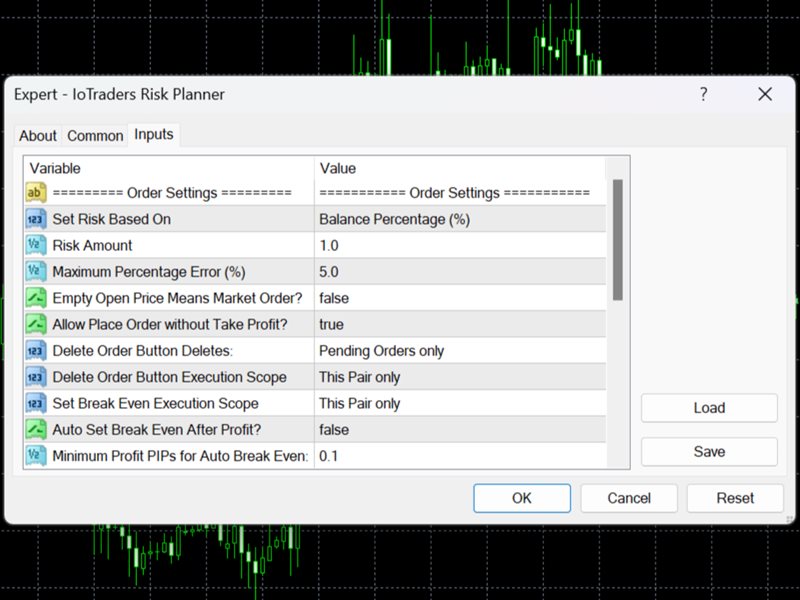
Task: Click the Load button
Action: click(x=708, y=408)
